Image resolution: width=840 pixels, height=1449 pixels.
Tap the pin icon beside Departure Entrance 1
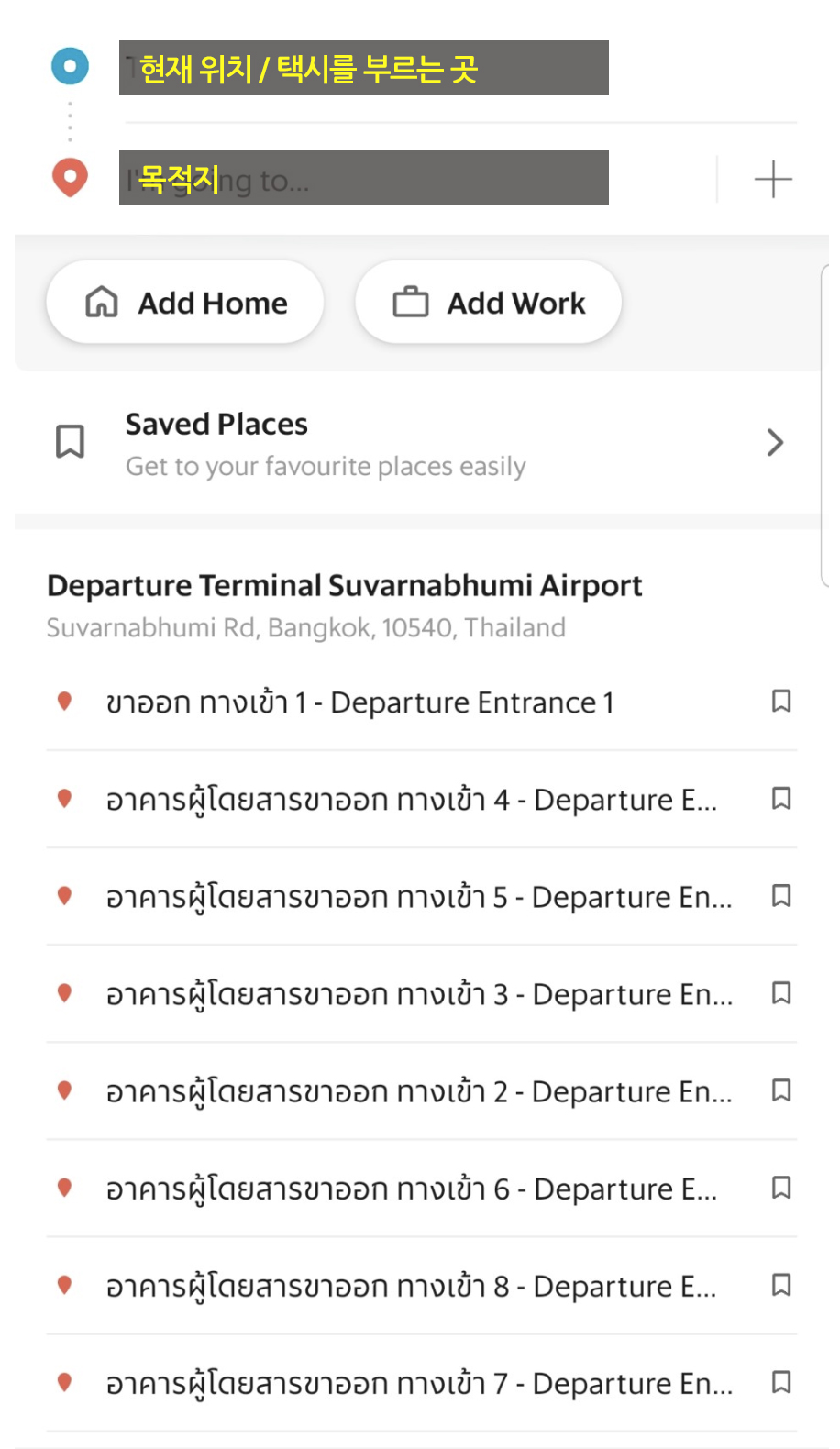[x=64, y=702]
